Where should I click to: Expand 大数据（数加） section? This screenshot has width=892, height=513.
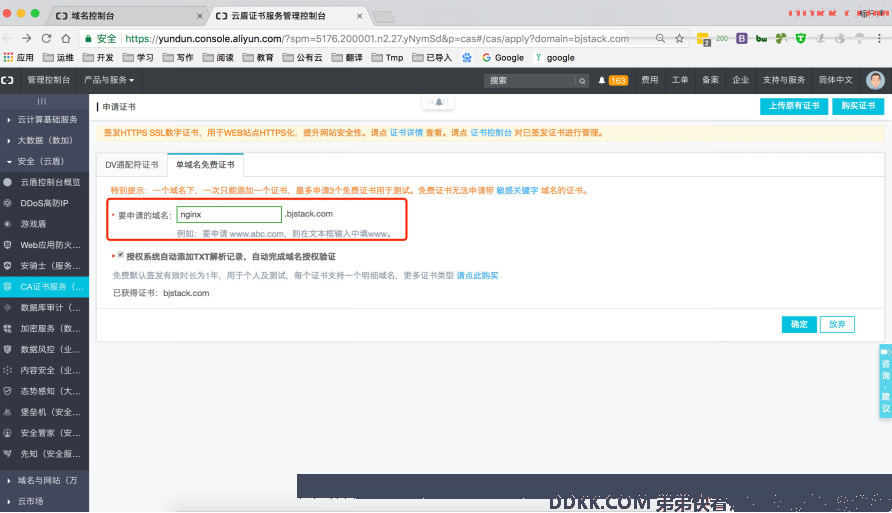43,140
